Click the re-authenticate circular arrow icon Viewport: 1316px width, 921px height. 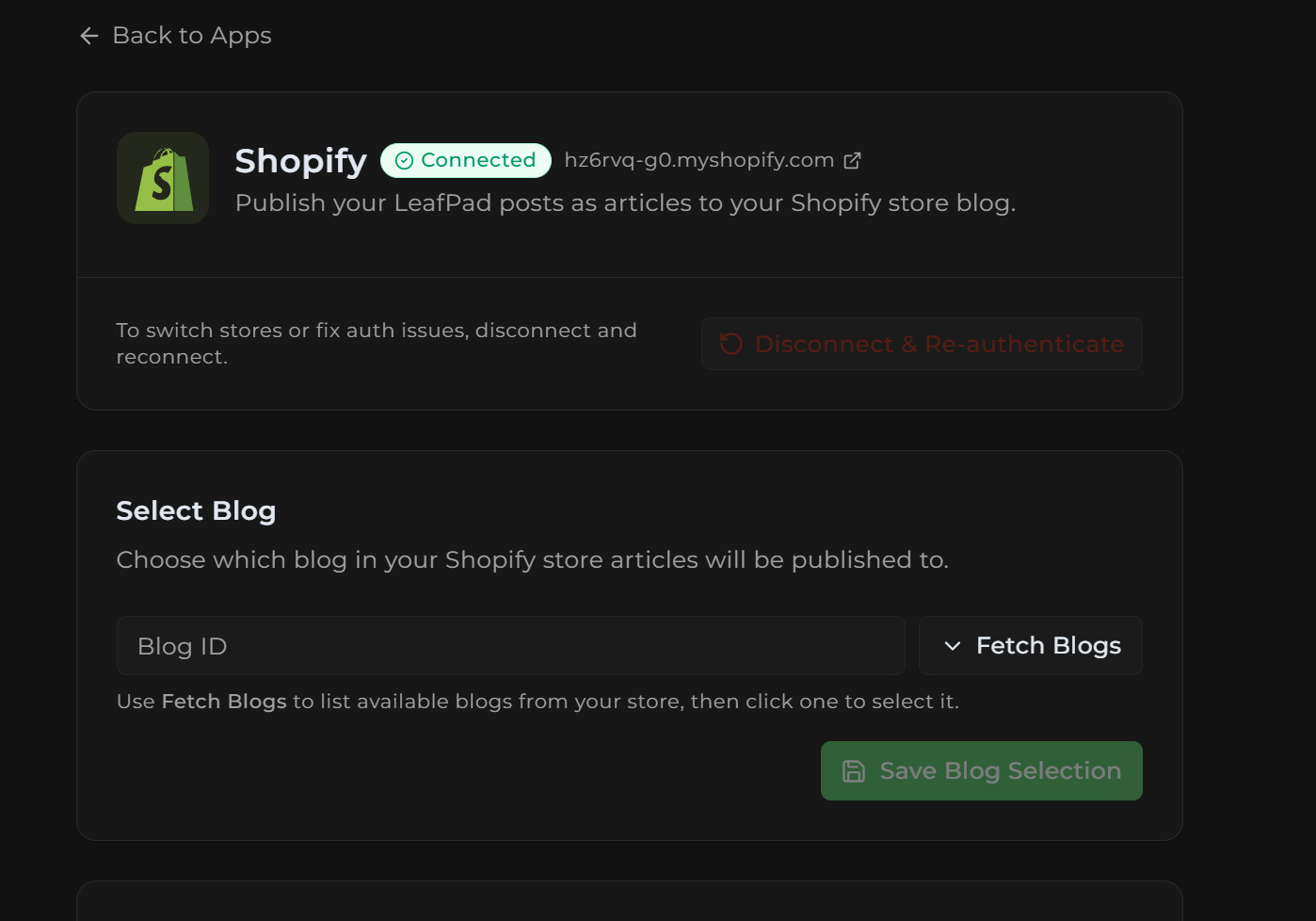coord(731,344)
